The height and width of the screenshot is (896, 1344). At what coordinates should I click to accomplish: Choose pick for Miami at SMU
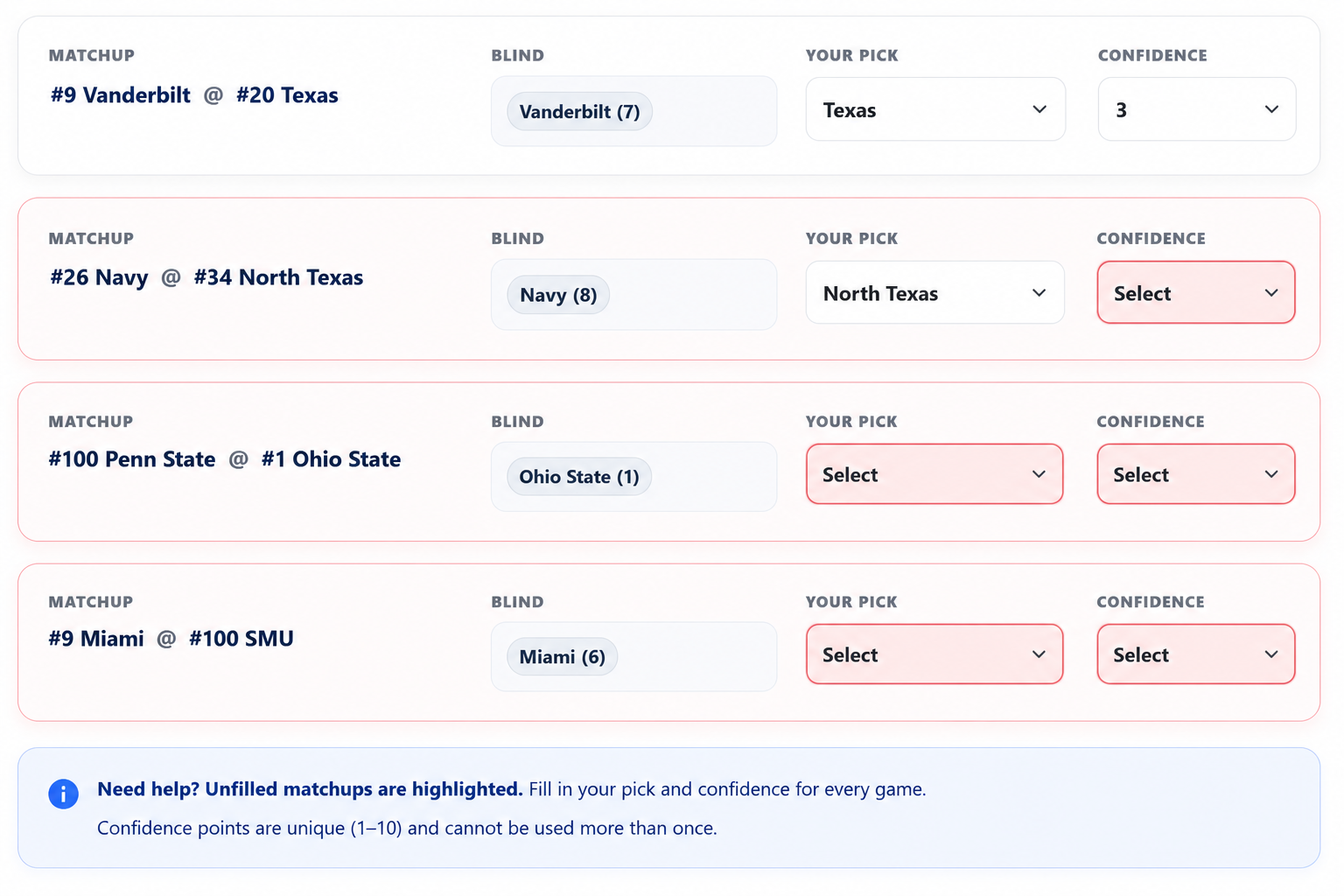[x=934, y=654]
